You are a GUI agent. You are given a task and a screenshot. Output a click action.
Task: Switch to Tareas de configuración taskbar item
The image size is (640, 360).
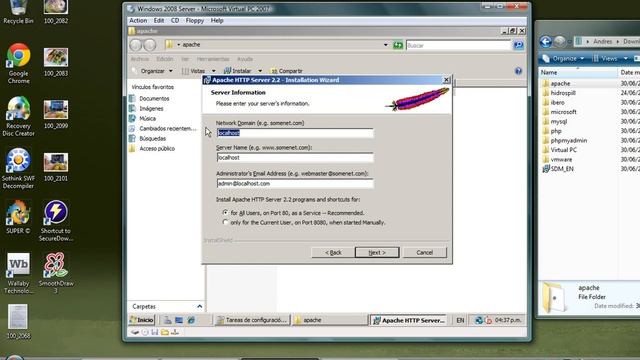point(252,320)
